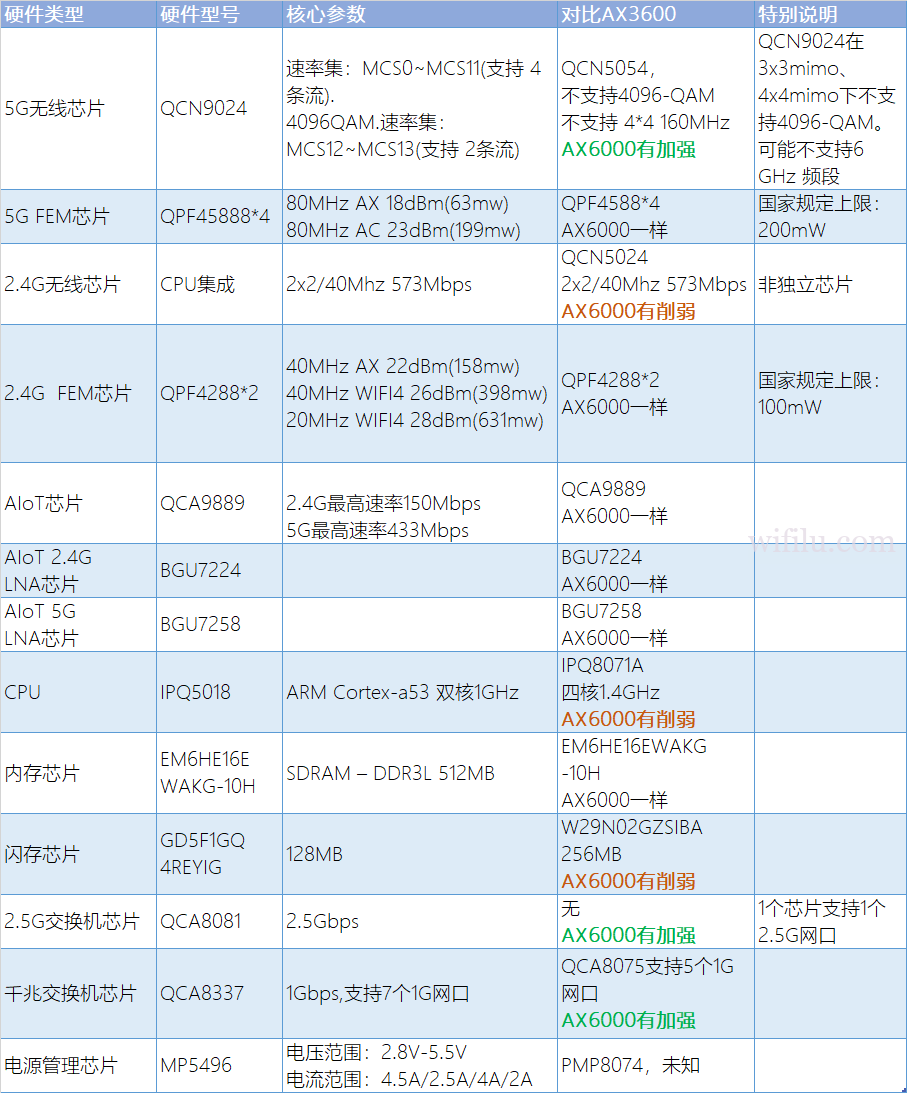Select the 2.5G交换机芯片 row label
This screenshot has height=1093, width=907.
(x=78, y=922)
